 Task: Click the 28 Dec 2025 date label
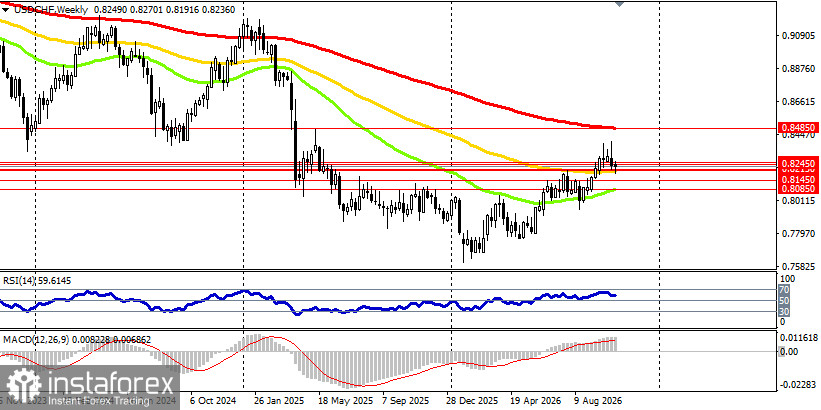(x=473, y=401)
